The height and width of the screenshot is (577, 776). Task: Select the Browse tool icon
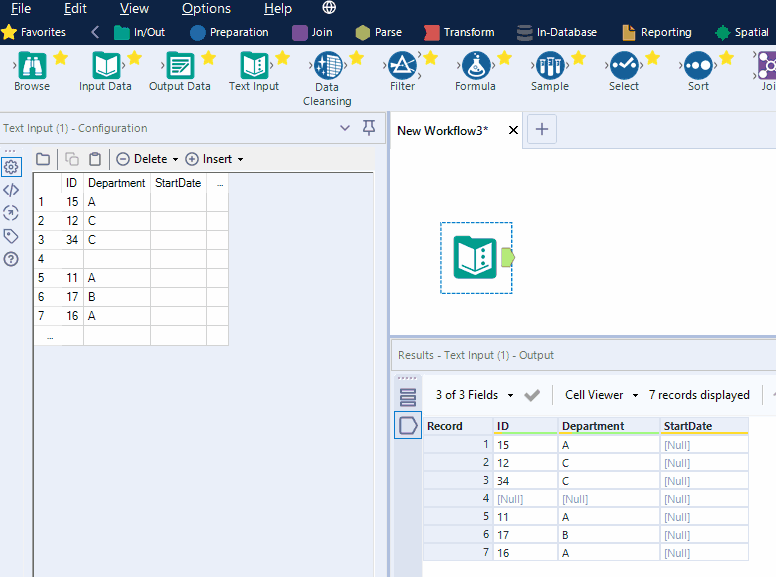click(x=32, y=65)
